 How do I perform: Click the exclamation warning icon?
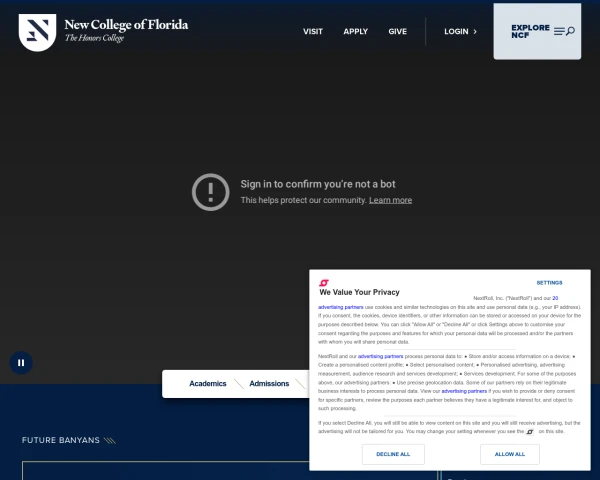click(210, 192)
